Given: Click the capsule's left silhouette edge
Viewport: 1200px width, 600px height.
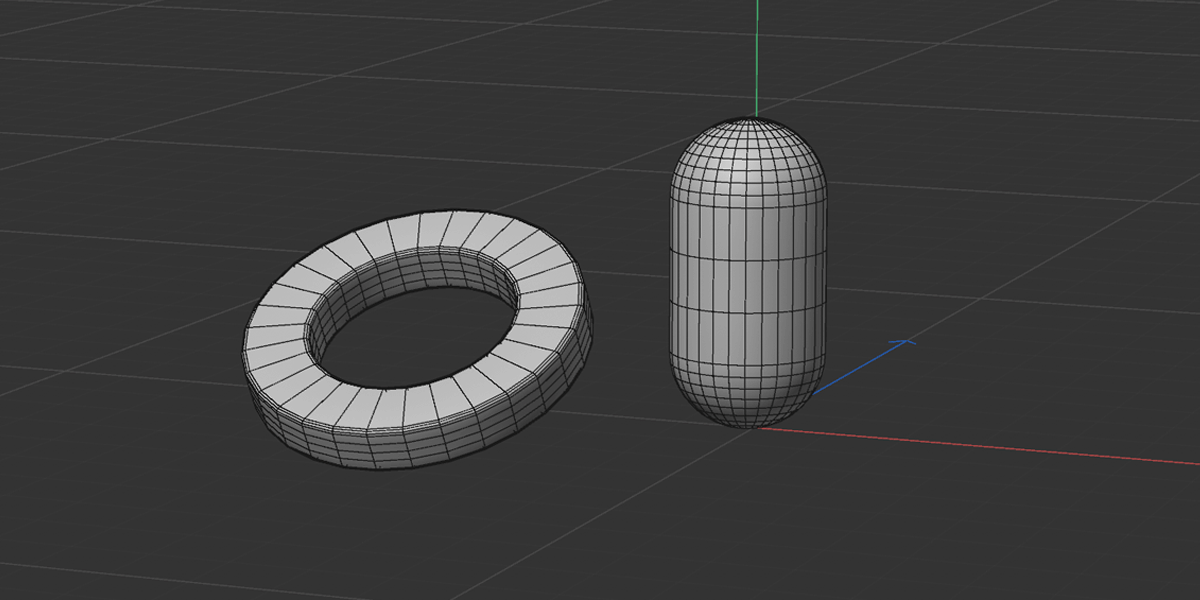Looking at the screenshot, I should click(669, 270).
